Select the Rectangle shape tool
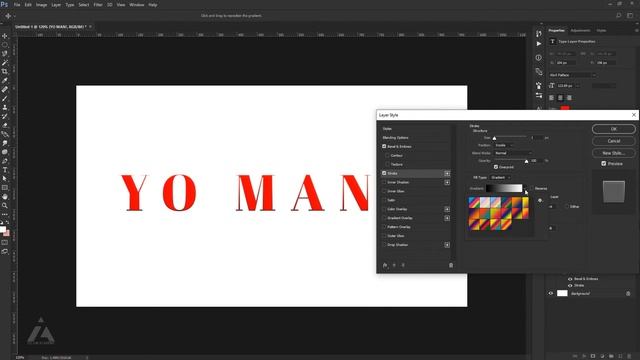The width and height of the screenshot is (640, 360). [x=4, y=188]
